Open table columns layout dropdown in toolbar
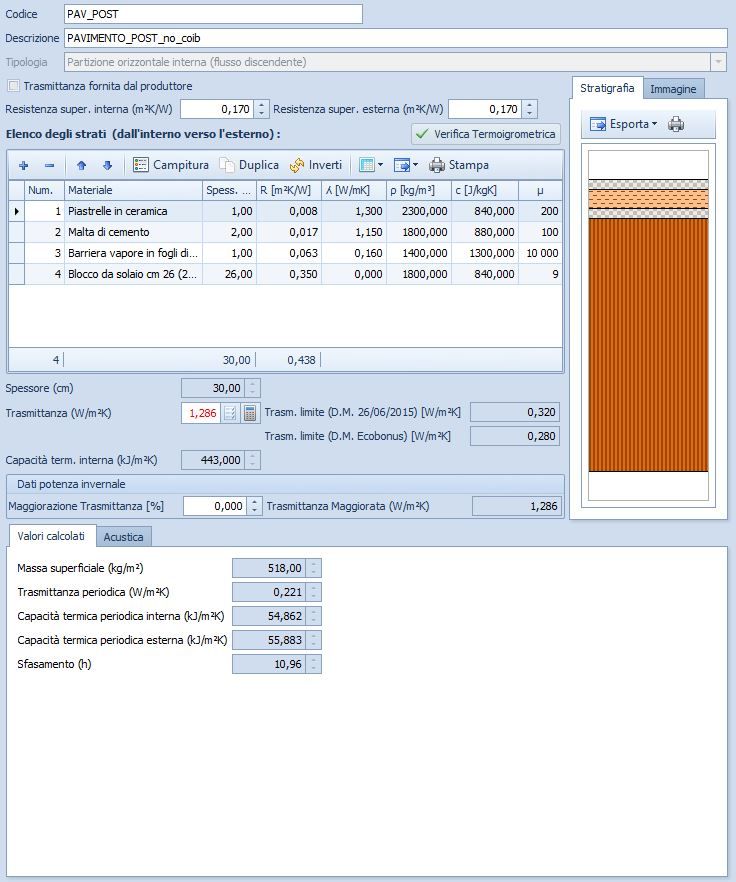 pos(370,165)
